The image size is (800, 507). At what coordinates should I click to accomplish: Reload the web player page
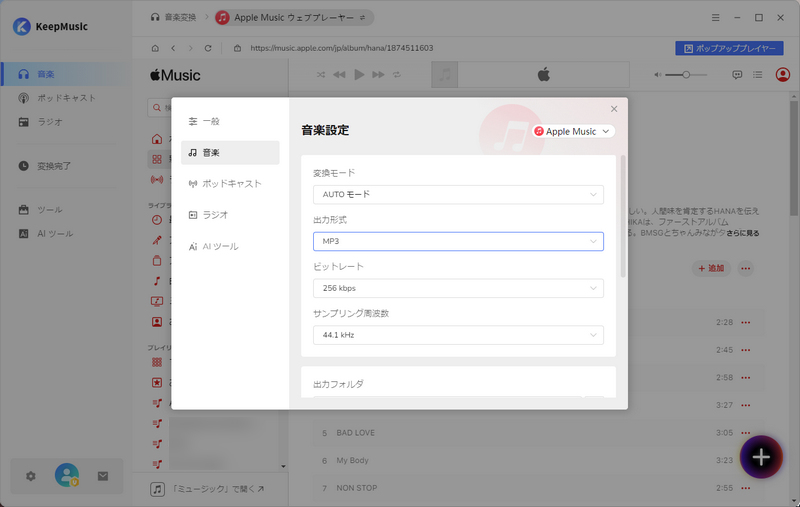point(208,48)
